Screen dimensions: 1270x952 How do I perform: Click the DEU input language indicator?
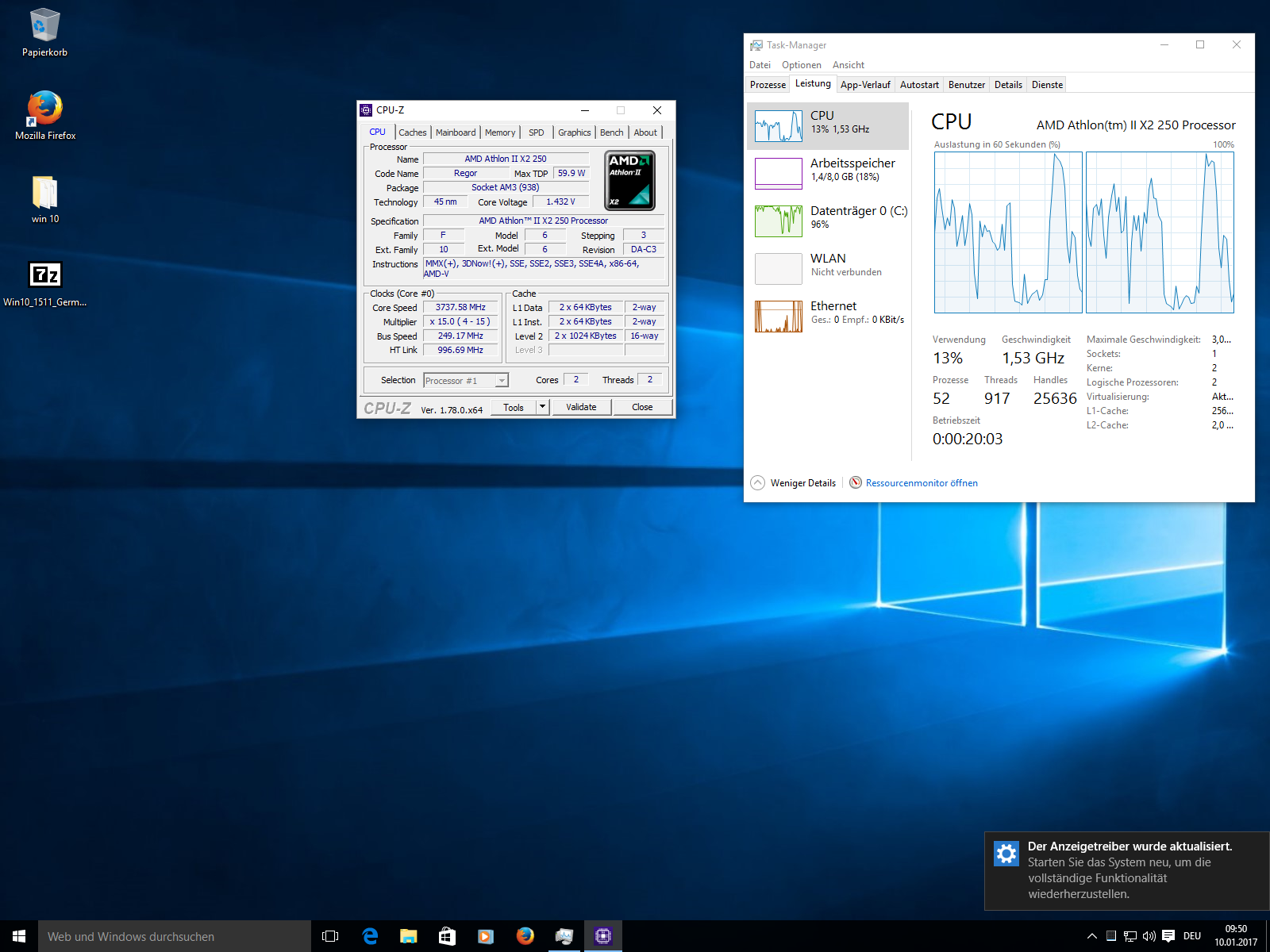tap(1192, 936)
